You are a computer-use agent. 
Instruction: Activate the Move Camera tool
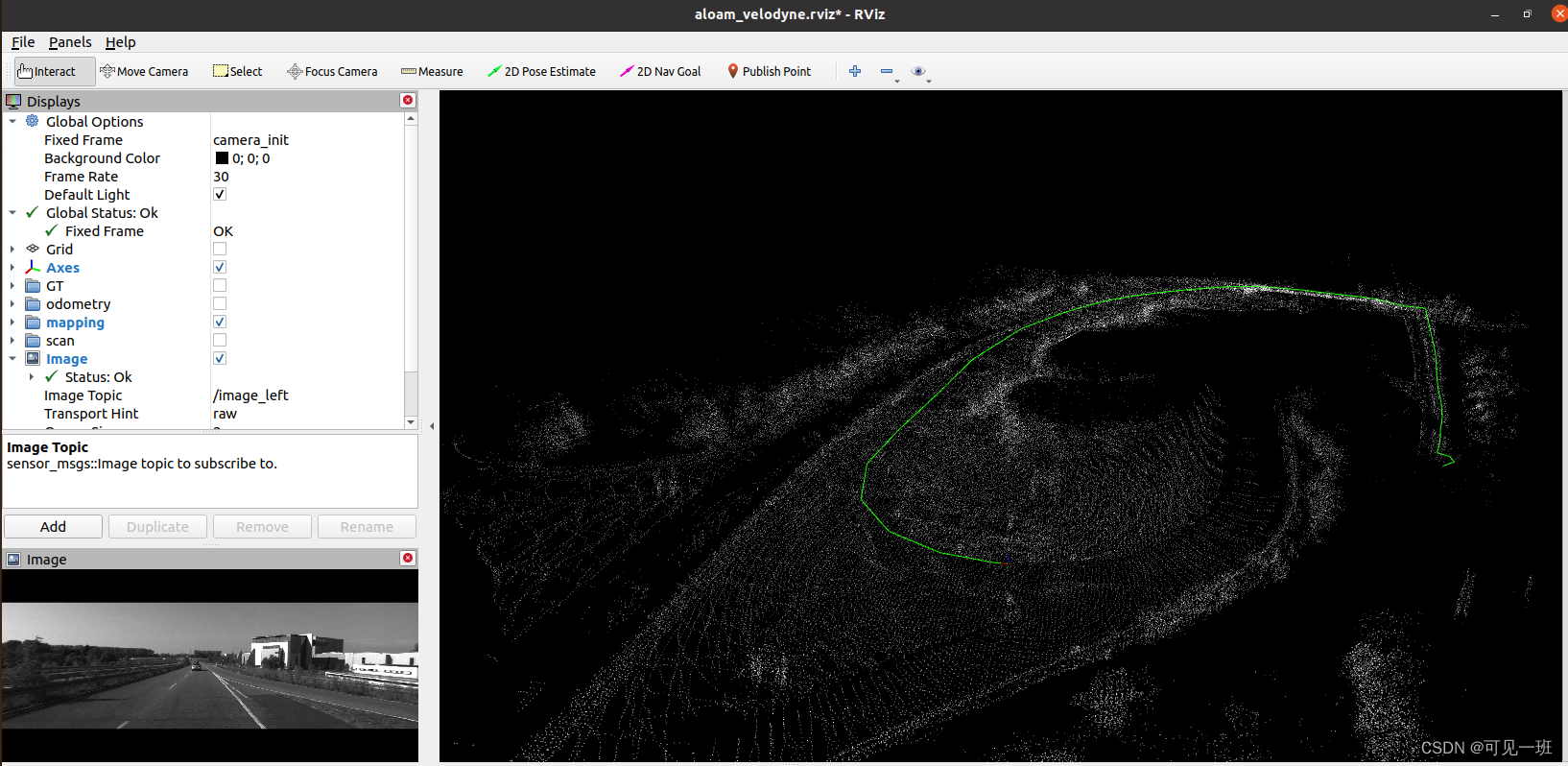[144, 71]
